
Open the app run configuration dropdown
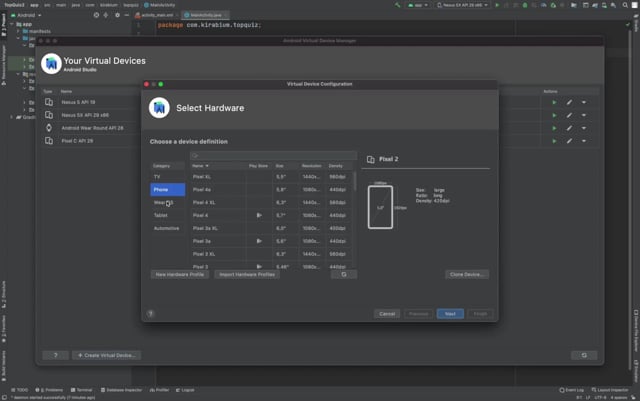click(418, 5)
